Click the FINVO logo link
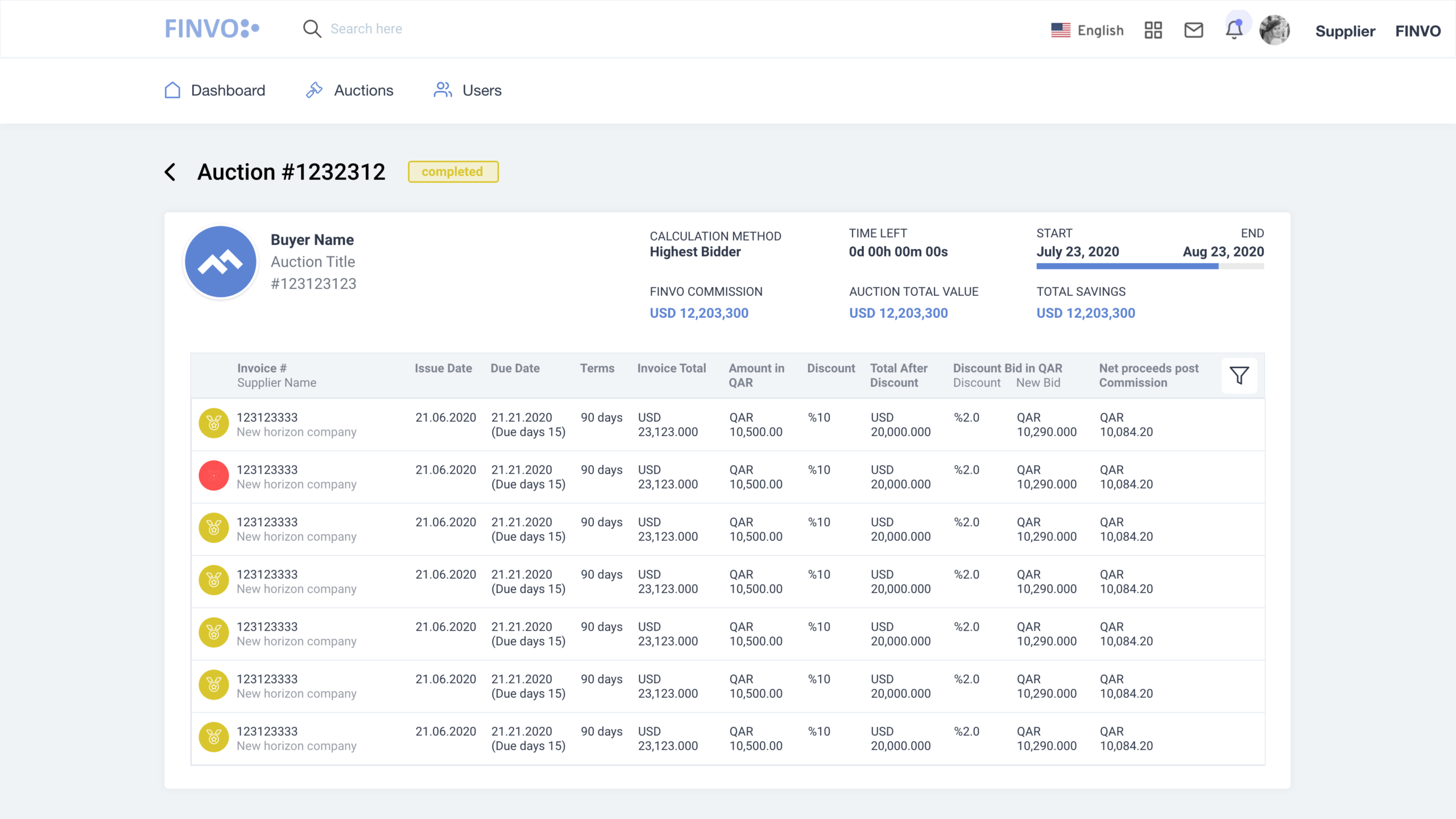This screenshot has width=1456, height=819. (212, 28)
